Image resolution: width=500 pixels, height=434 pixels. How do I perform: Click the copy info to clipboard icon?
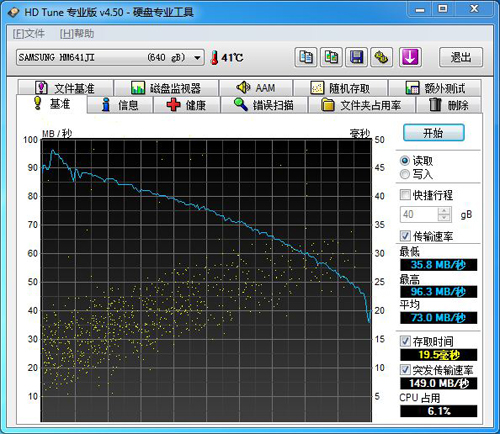[x=306, y=57]
